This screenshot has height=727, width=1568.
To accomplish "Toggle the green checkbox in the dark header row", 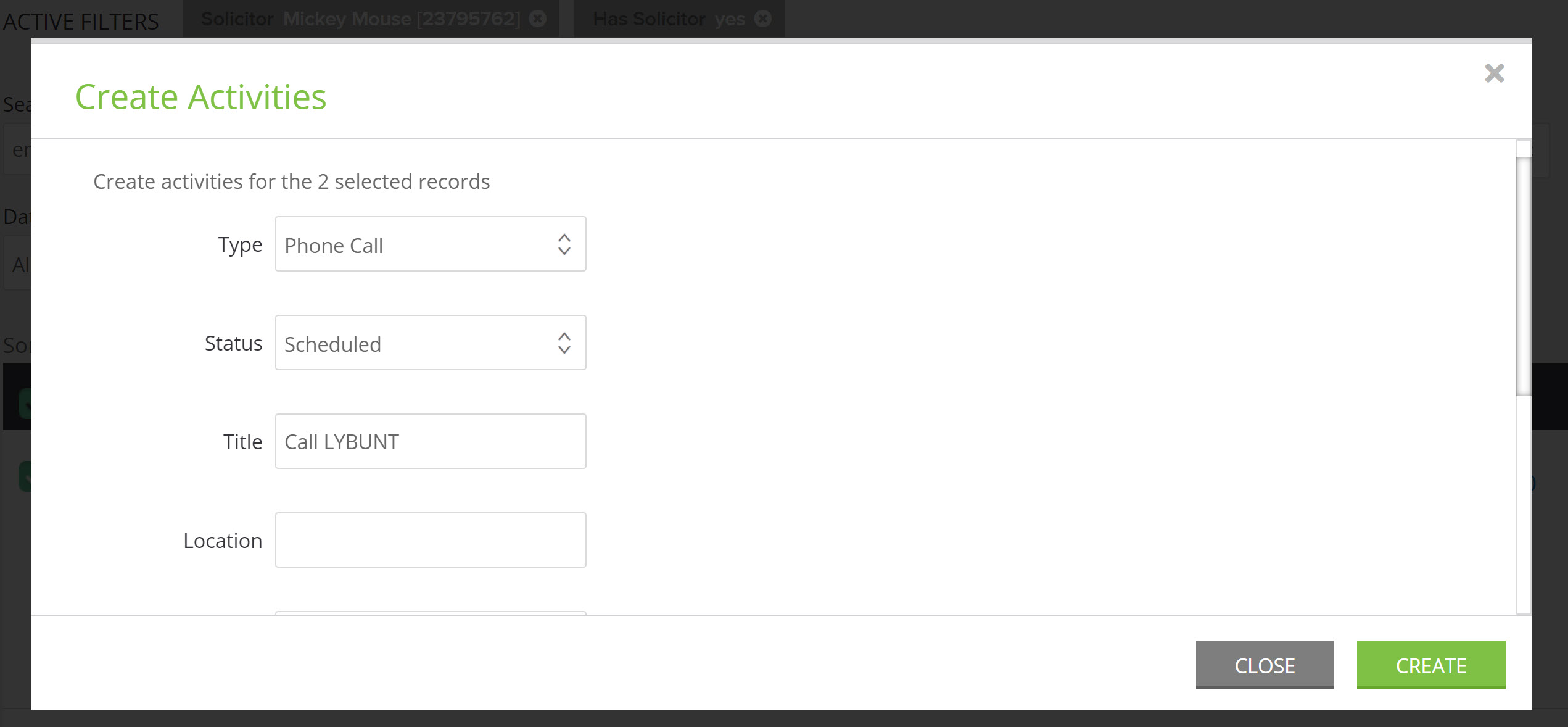I will 25,404.
